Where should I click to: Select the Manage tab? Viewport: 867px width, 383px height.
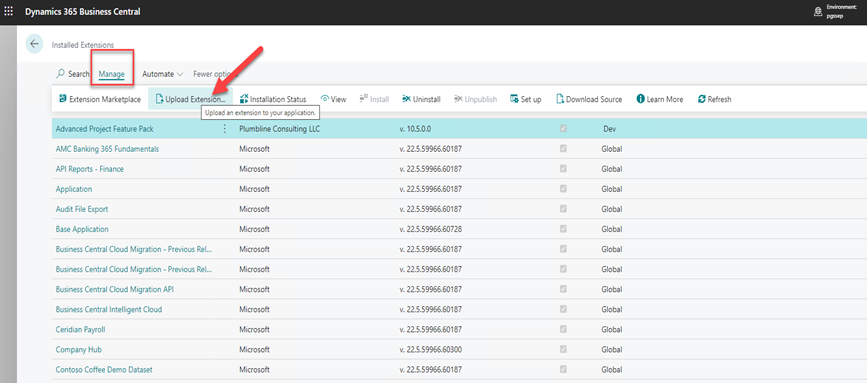tap(112, 74)
